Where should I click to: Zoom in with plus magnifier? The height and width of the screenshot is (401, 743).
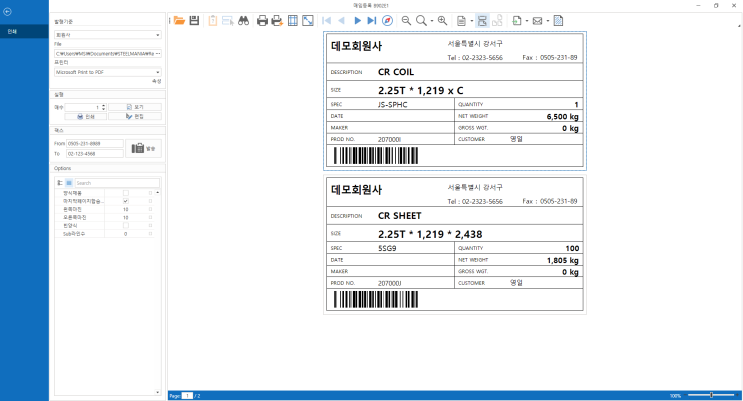(442, 20)
